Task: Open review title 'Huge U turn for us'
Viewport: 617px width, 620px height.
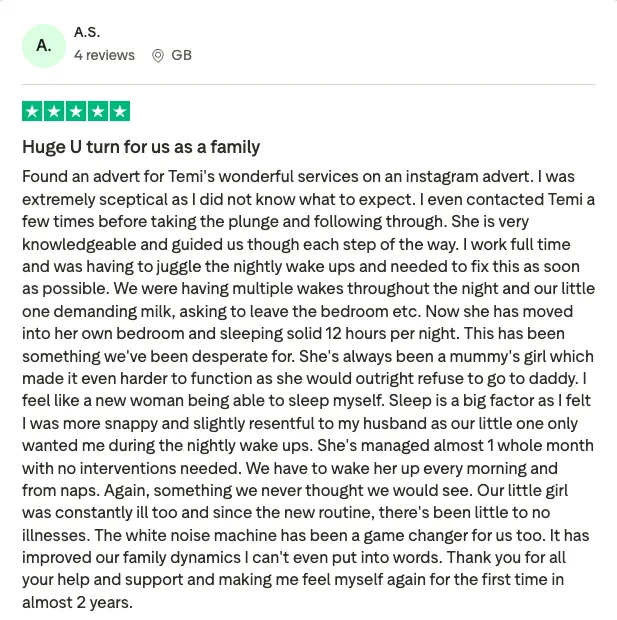Action: coord(141,147)
